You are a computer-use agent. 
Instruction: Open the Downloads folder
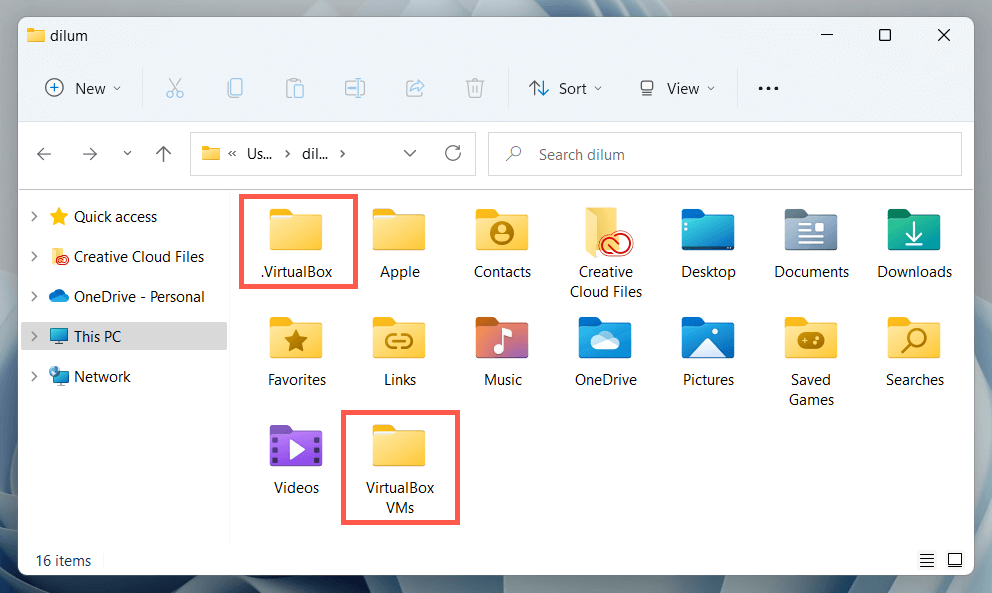914,242
